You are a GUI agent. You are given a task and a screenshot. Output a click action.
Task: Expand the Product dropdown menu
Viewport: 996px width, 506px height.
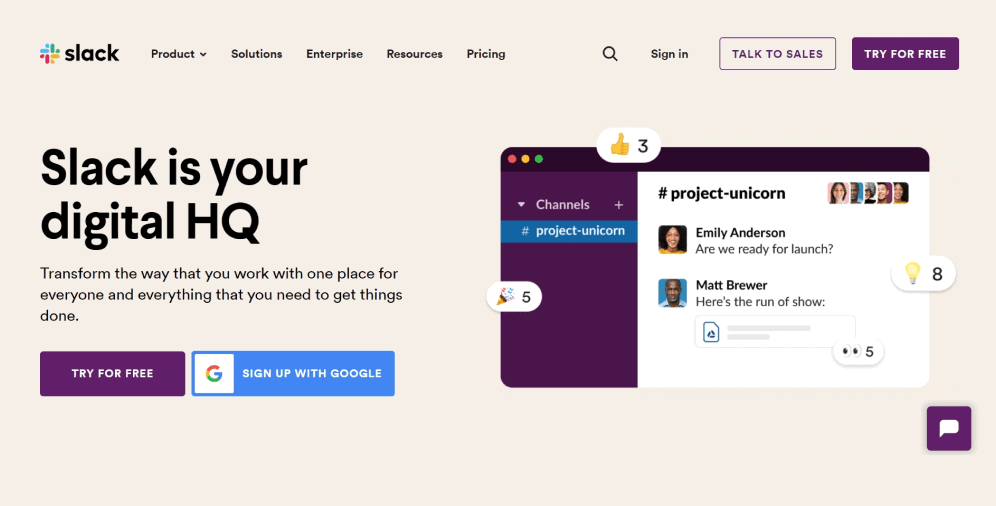click(178, 54)
